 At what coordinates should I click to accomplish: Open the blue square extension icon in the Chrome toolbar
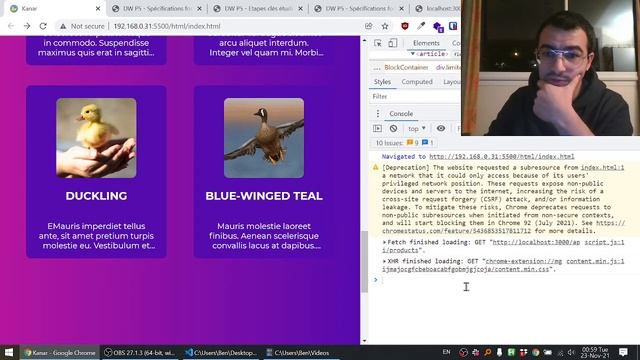(453, 26)
